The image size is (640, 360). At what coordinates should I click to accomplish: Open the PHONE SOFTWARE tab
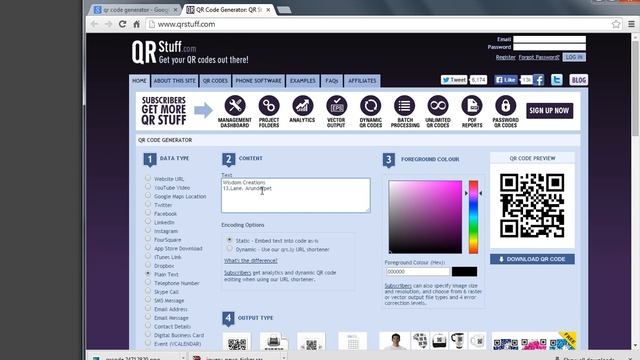point(258,81)
